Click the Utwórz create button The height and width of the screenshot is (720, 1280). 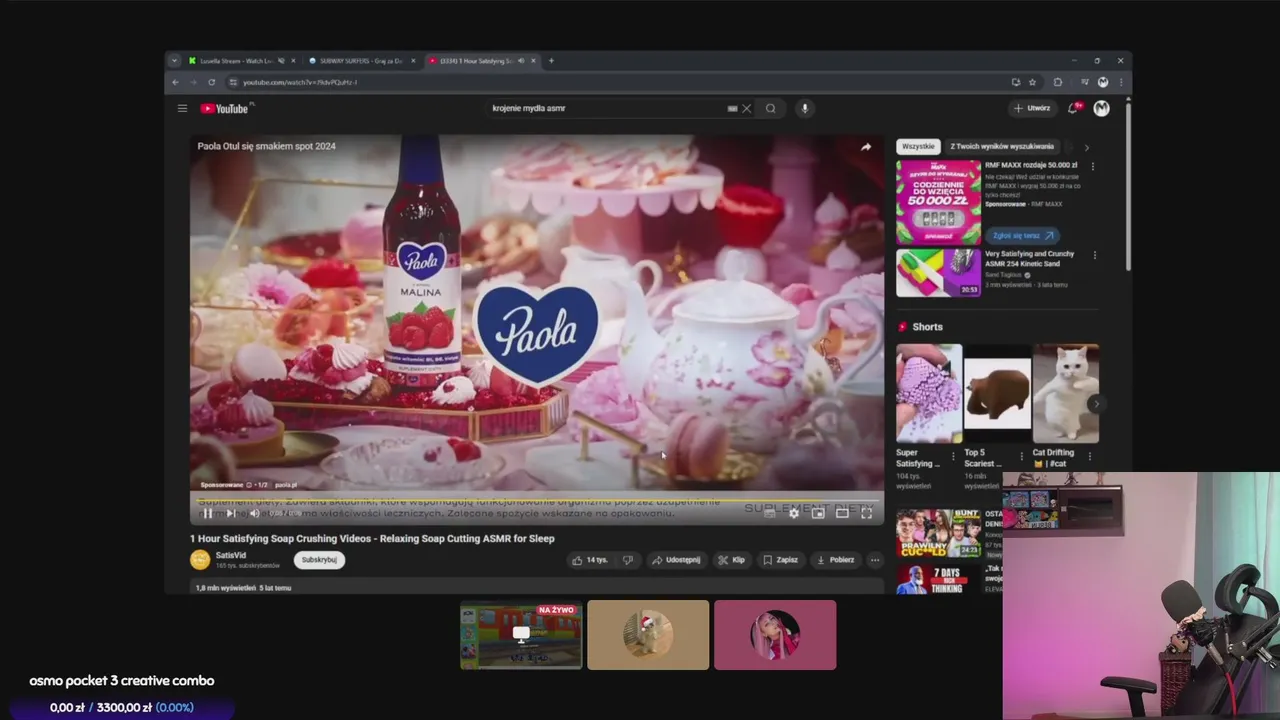(x=1032, y=108)
